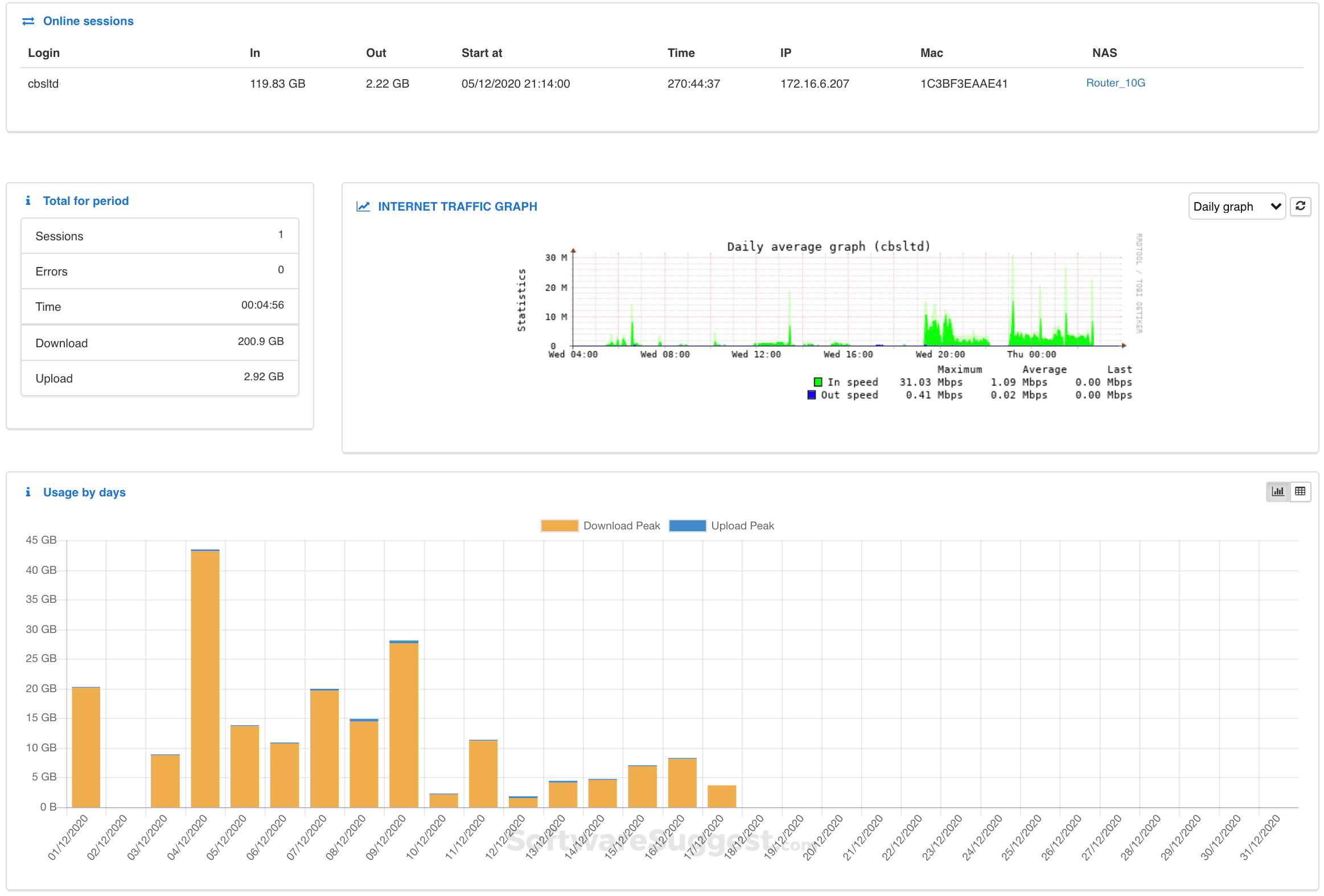
Task: Refresh the internet traffic graph
Action: click(x=1301, y=206)
